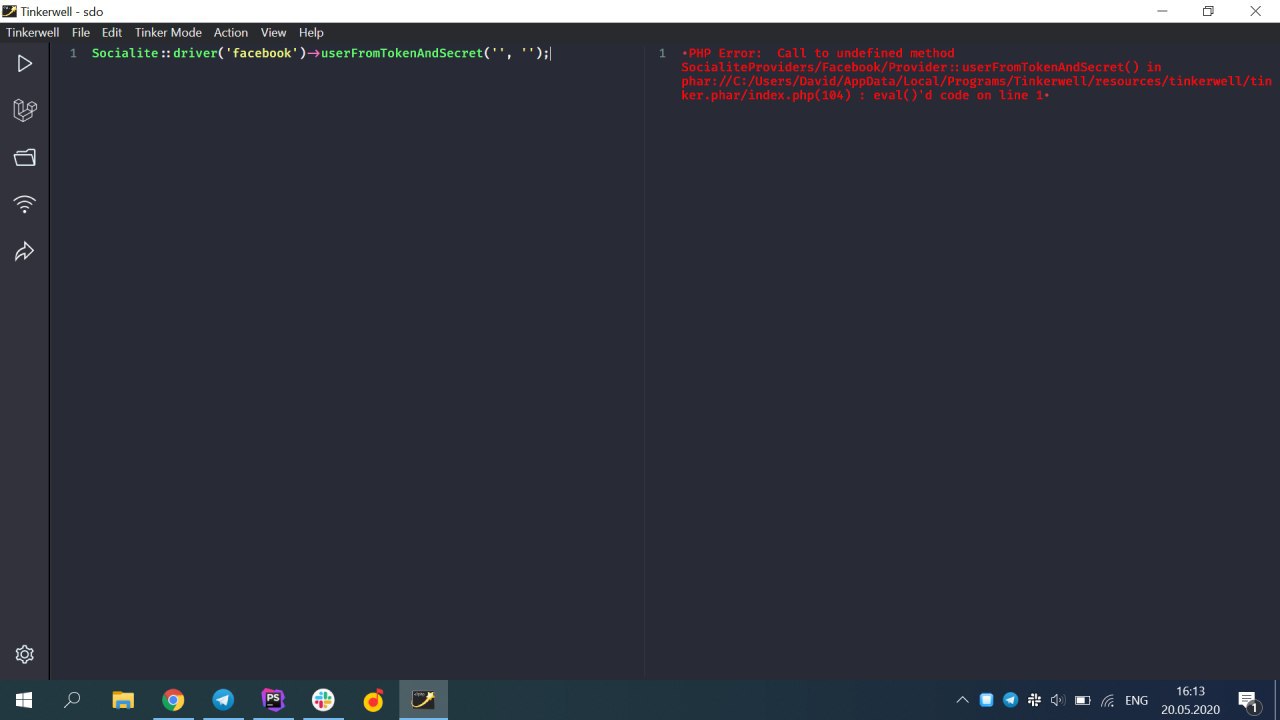
Task: Click the Socialite class name in editor
Action: [x=125, y=53]
